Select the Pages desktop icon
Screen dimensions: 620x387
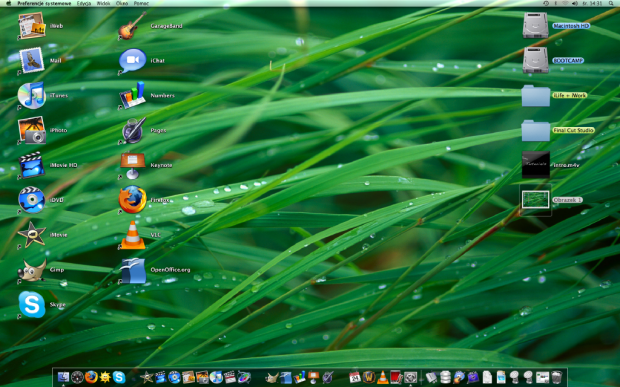(x=132, y=130)
